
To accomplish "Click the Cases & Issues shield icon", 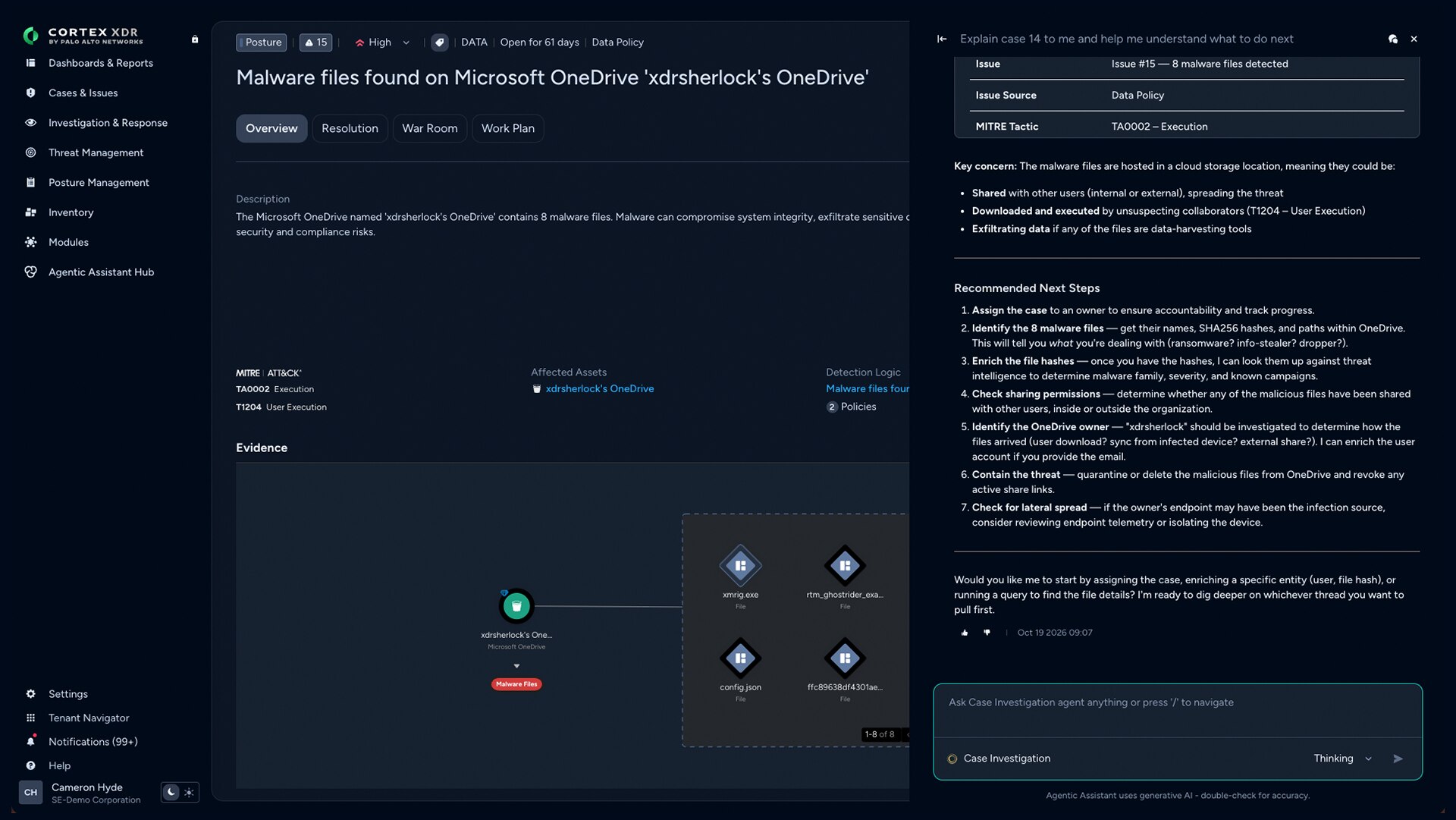I will pos(30,93).
